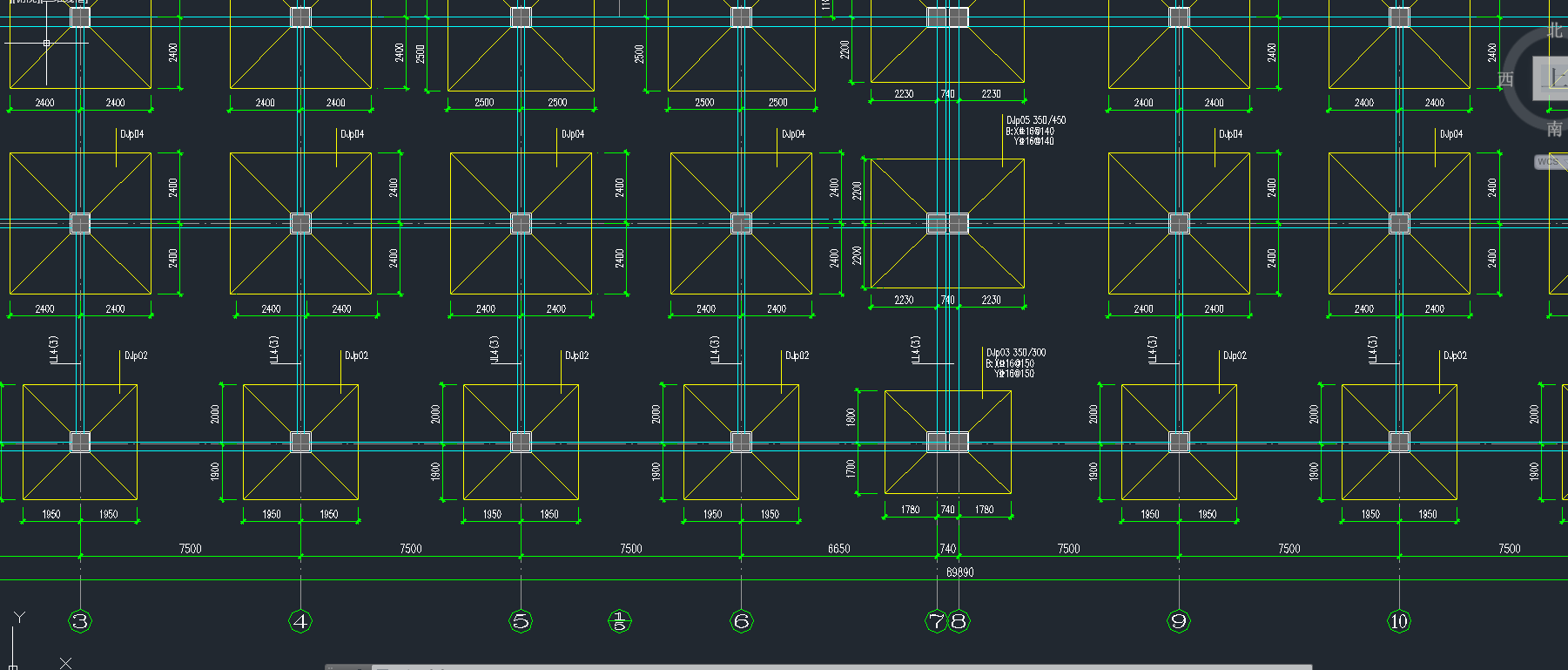Select the DJp02 label beside axis 5
1568x670 pixels.
(576, 355)
